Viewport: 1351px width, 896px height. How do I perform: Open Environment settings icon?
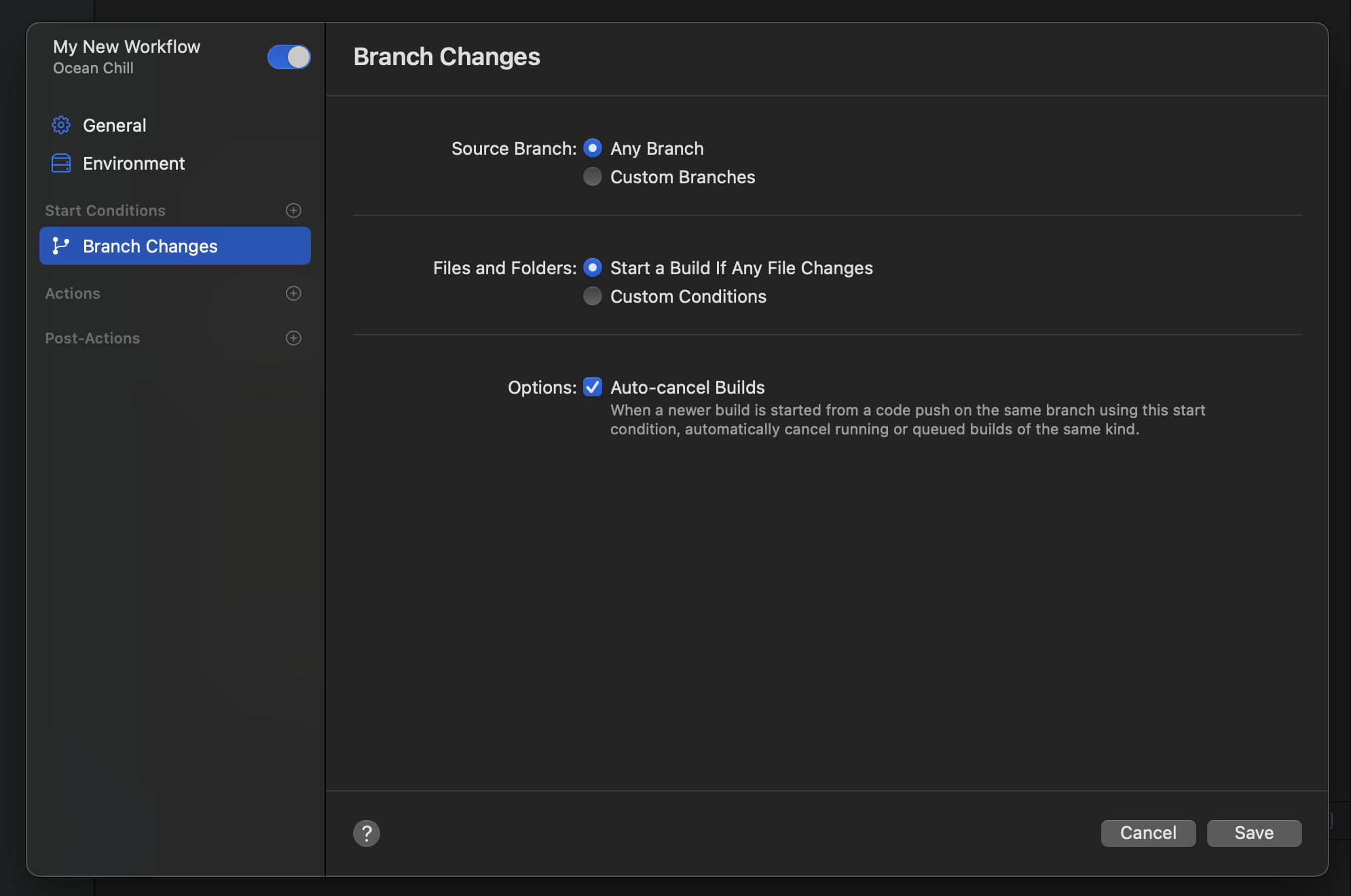point(61,163)
